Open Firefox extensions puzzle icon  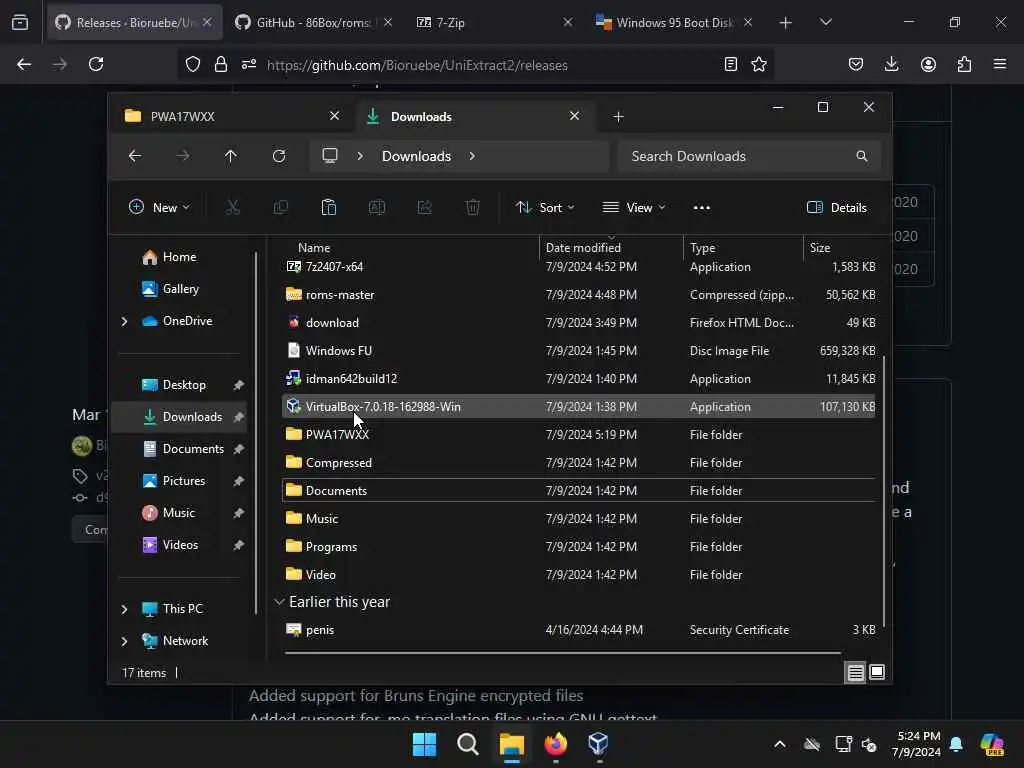964,64
